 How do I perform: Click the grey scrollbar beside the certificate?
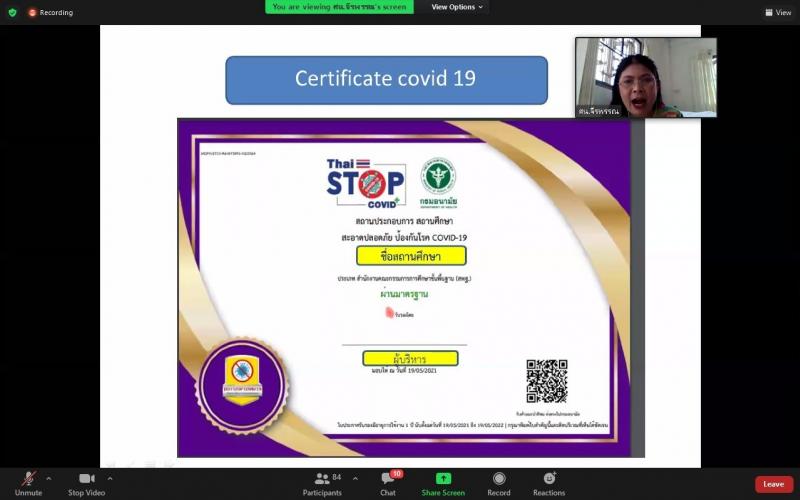(638, 288)
